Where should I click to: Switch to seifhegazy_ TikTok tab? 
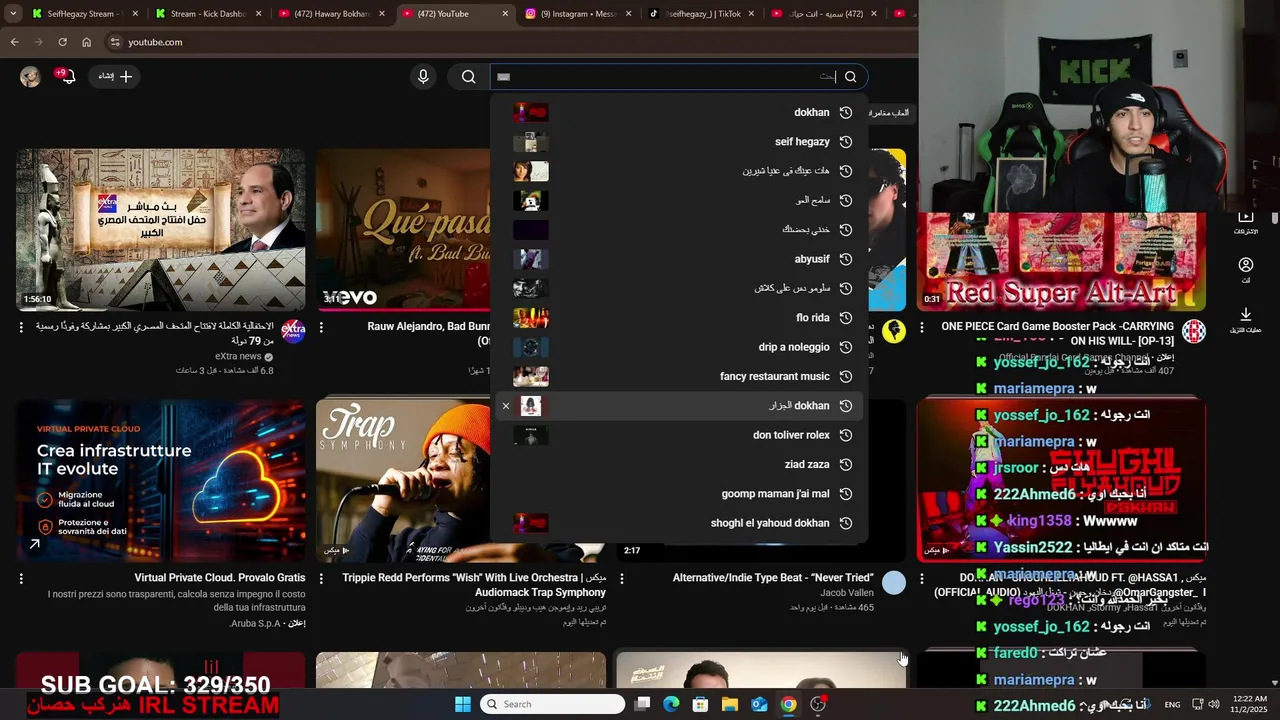tap(700, 14)
